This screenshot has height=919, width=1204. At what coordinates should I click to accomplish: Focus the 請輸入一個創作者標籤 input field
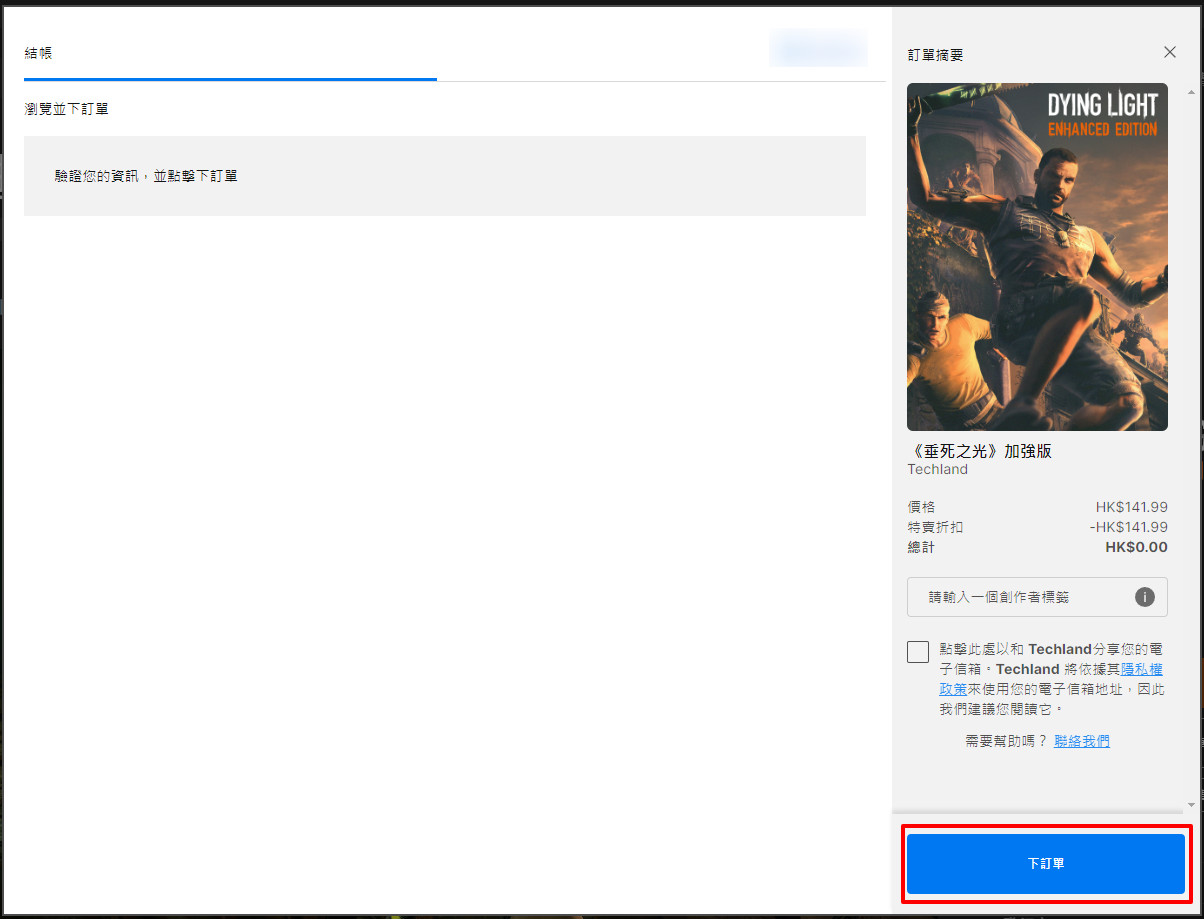(x=1037, y=597)
